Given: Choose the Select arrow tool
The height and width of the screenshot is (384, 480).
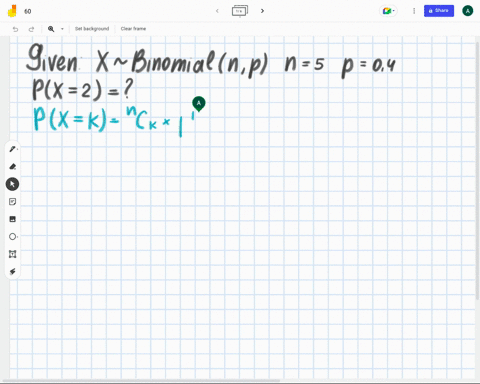Looking at the screenshot, I should pos(12,184).
